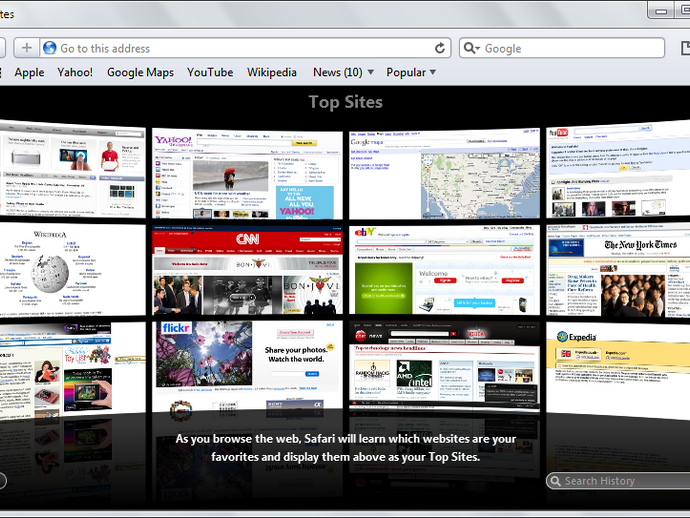Open the Flickr site thumbnail
Viewport: 690px width, 518px height.
pyautogui.click(x=247, y=366)
